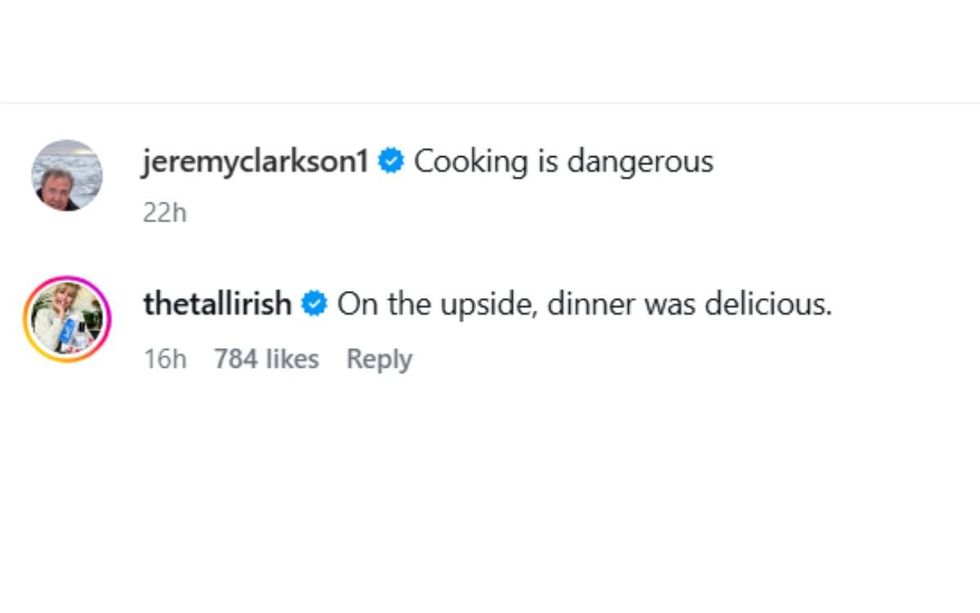Click the Reply link on thetallirish's comment
This screenshot has width=980, height=613.
[x=379, y=358]
